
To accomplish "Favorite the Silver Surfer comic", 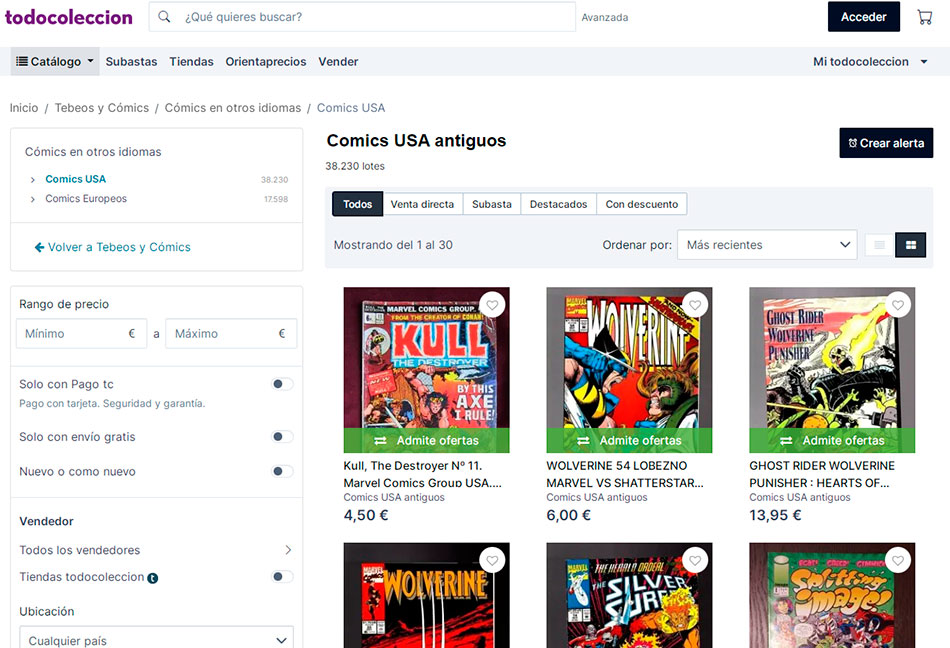I will pos(696,561).
